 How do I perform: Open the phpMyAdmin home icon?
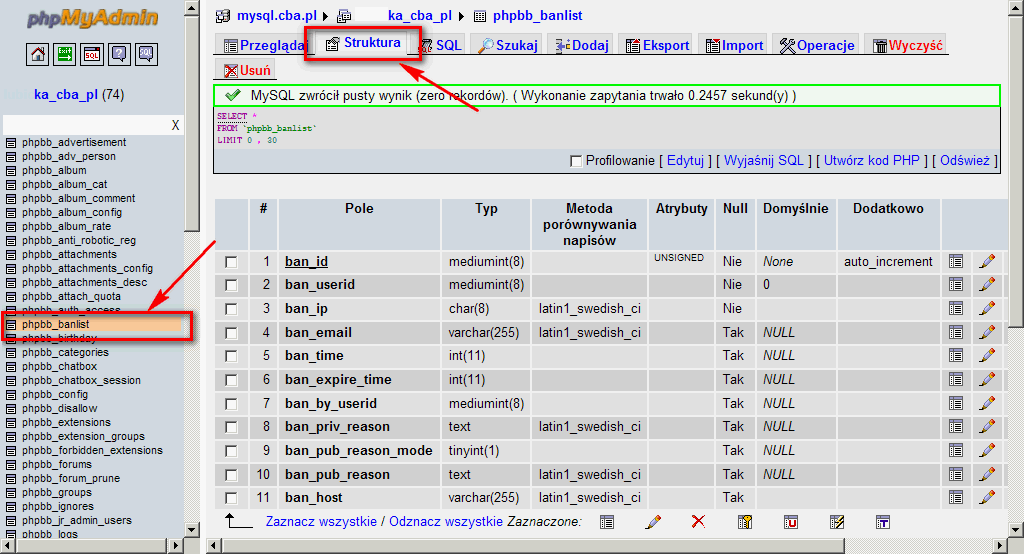click(38, 54)
